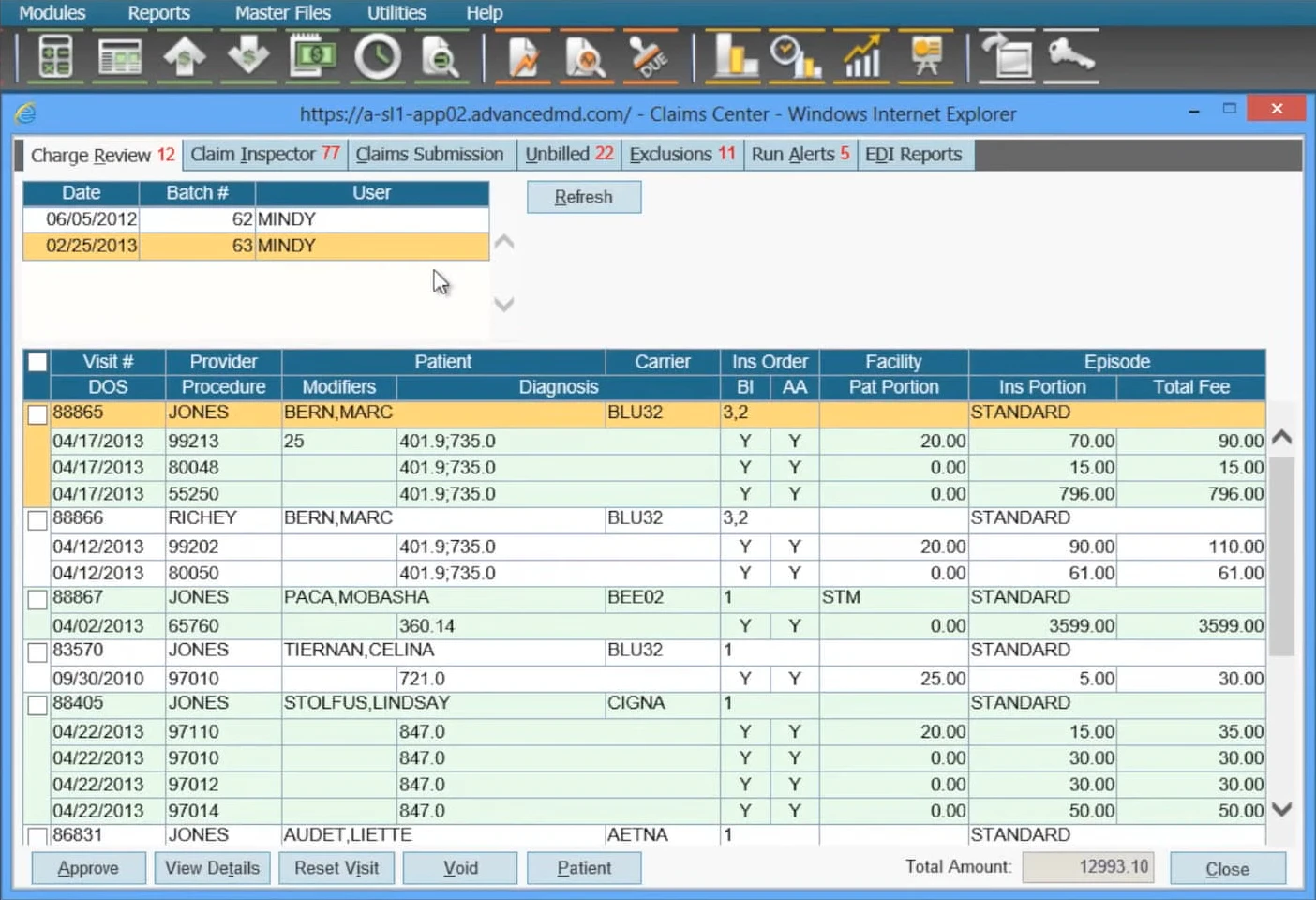The image size is (1316, 900).
Task: Check the checkbox beside visit 88867
Action: (x=37, y=598)
